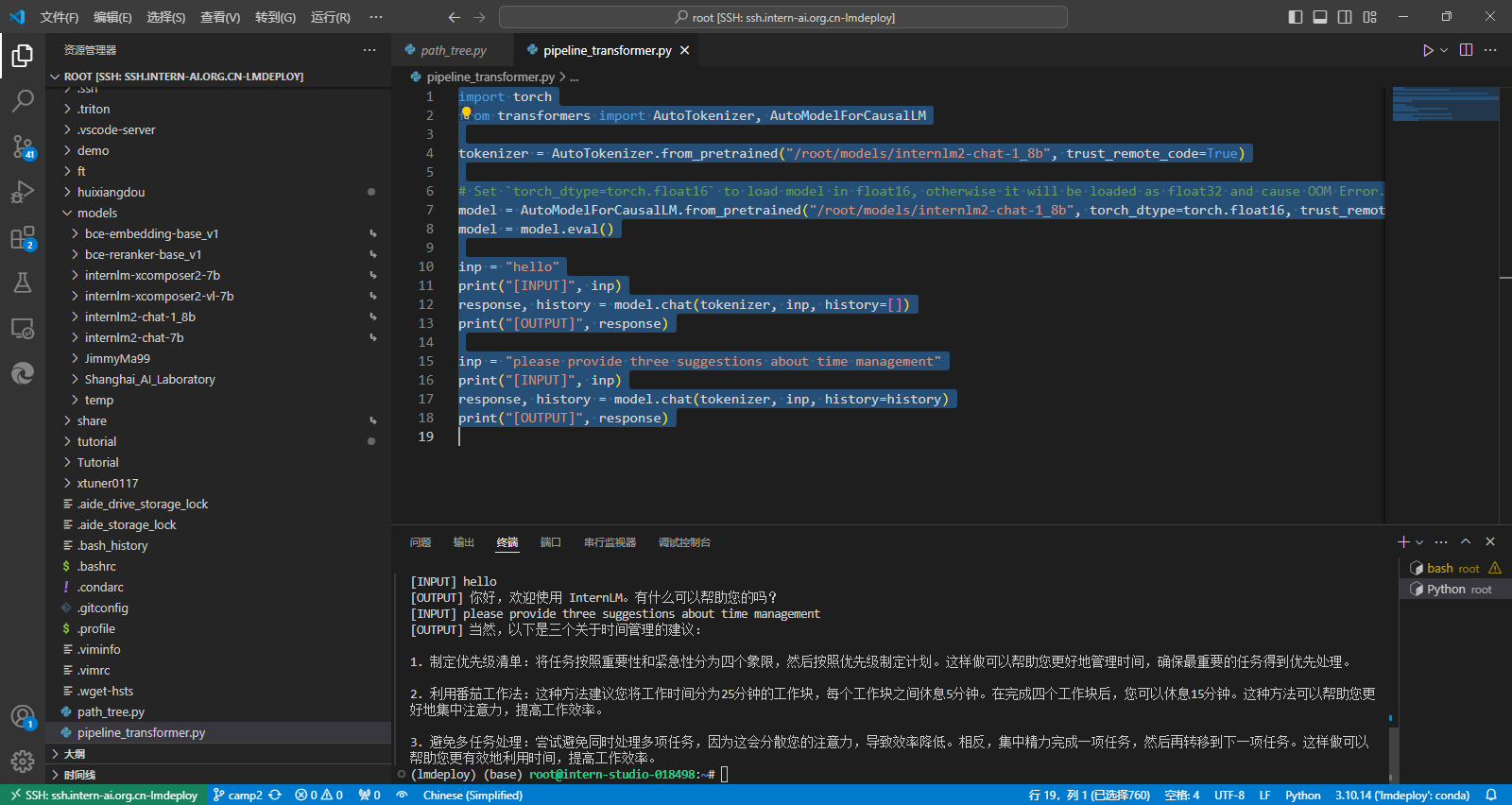
Task: Toggle the secondary side bar visibility
Action: tap(1345, 17)
